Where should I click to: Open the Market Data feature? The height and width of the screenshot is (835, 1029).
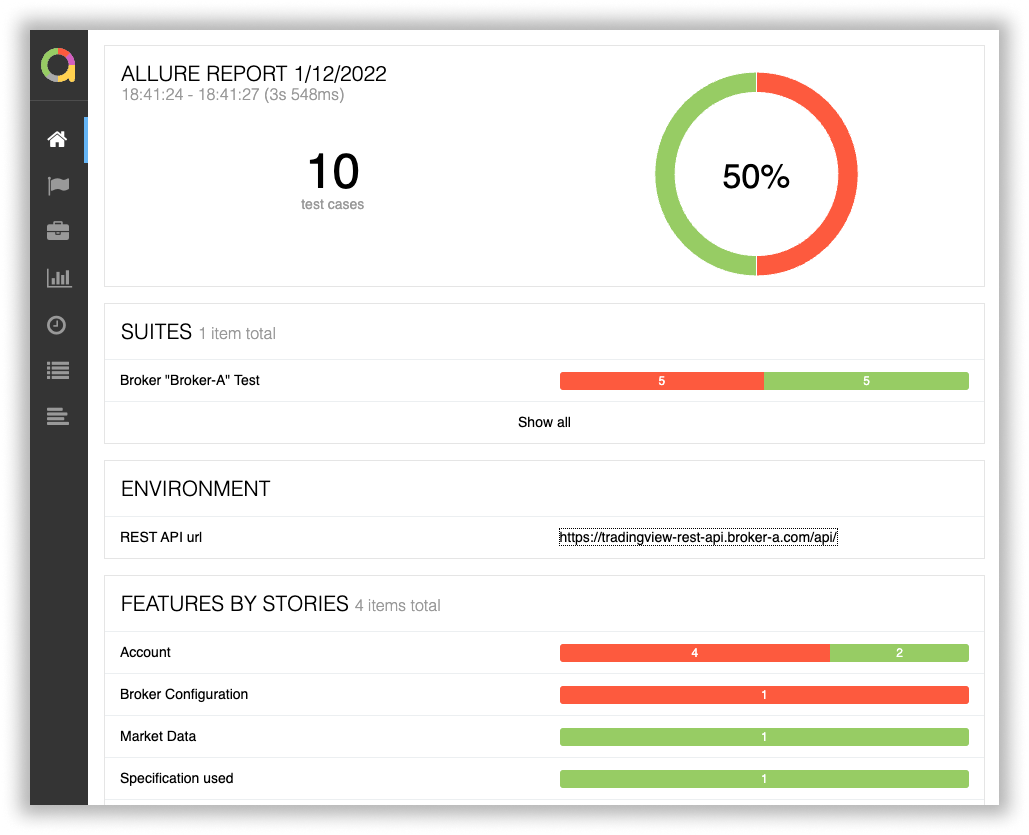pos(158,736)
